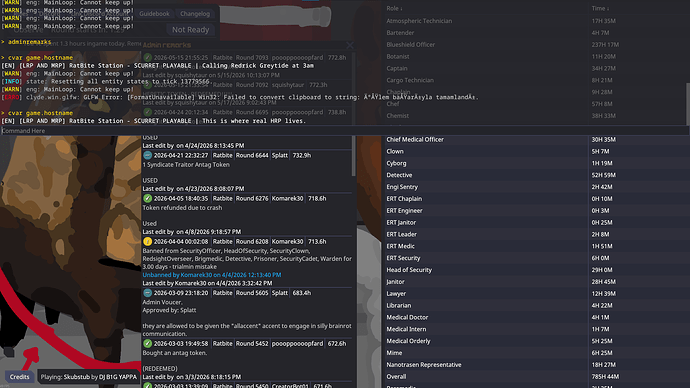Click the 'Round 6208' cell in remarks
The height and width of the screenshot is (388, 690).
252,242
